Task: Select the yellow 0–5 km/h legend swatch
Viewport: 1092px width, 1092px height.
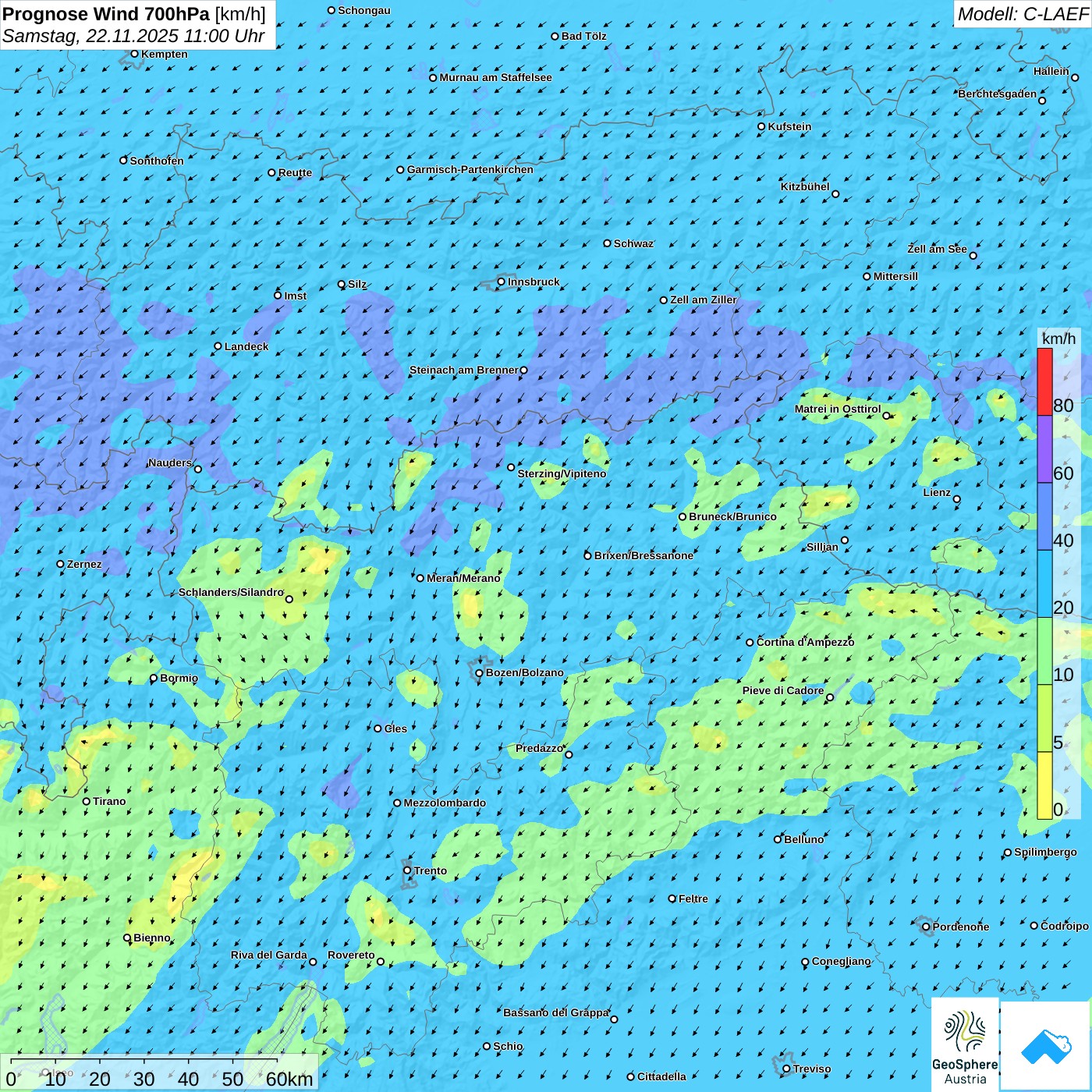Action: (1044, 785)
